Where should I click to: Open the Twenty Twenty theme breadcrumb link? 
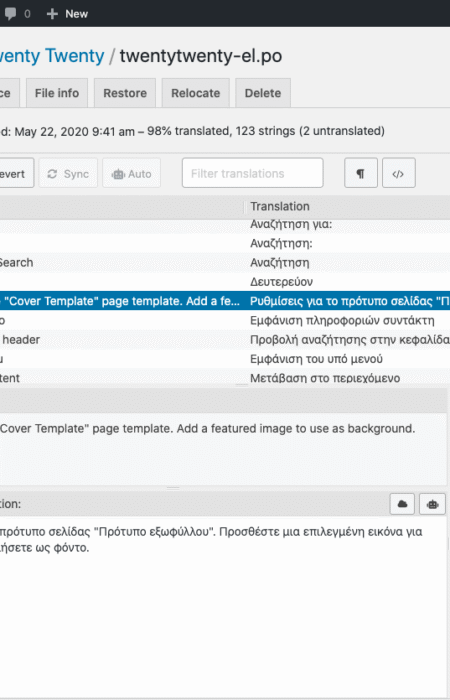52,56
